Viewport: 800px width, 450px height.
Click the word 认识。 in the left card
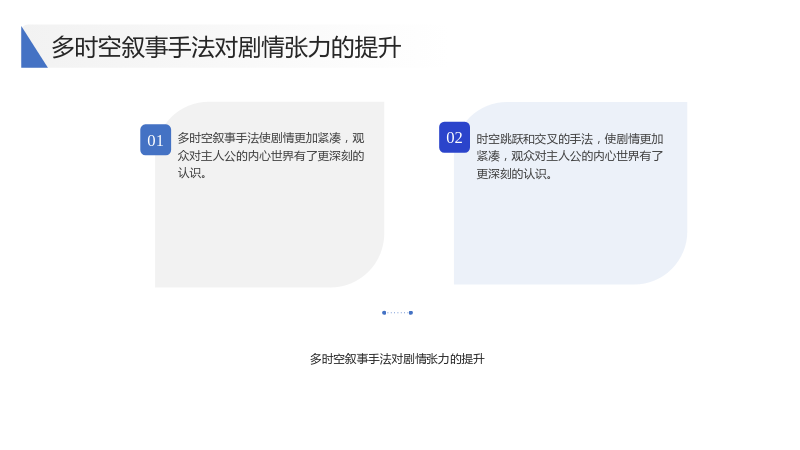coord(192,173)
